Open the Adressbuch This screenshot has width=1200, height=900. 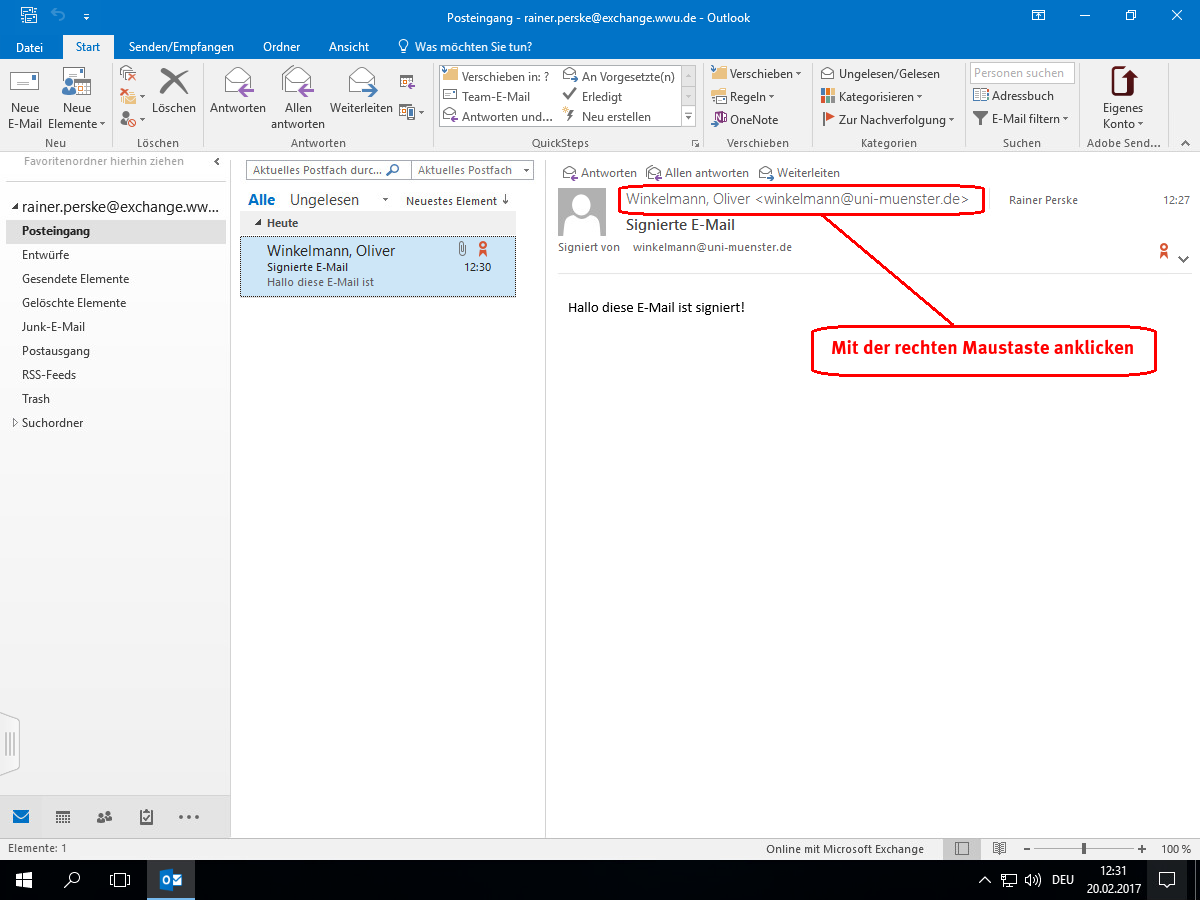[x=1013, y=96]
